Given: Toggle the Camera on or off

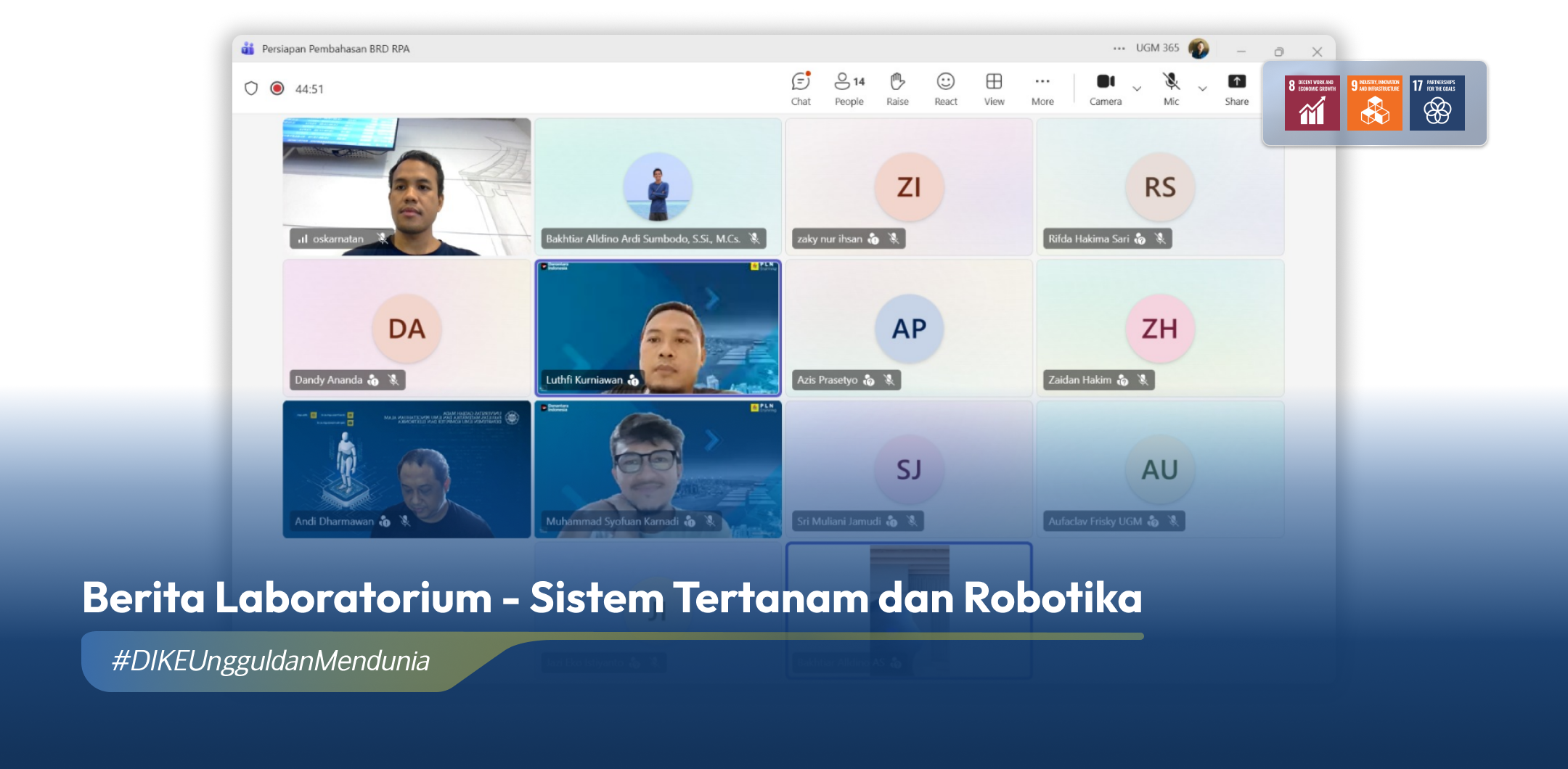Looking at the screenshot, I should click(1106, 89).
